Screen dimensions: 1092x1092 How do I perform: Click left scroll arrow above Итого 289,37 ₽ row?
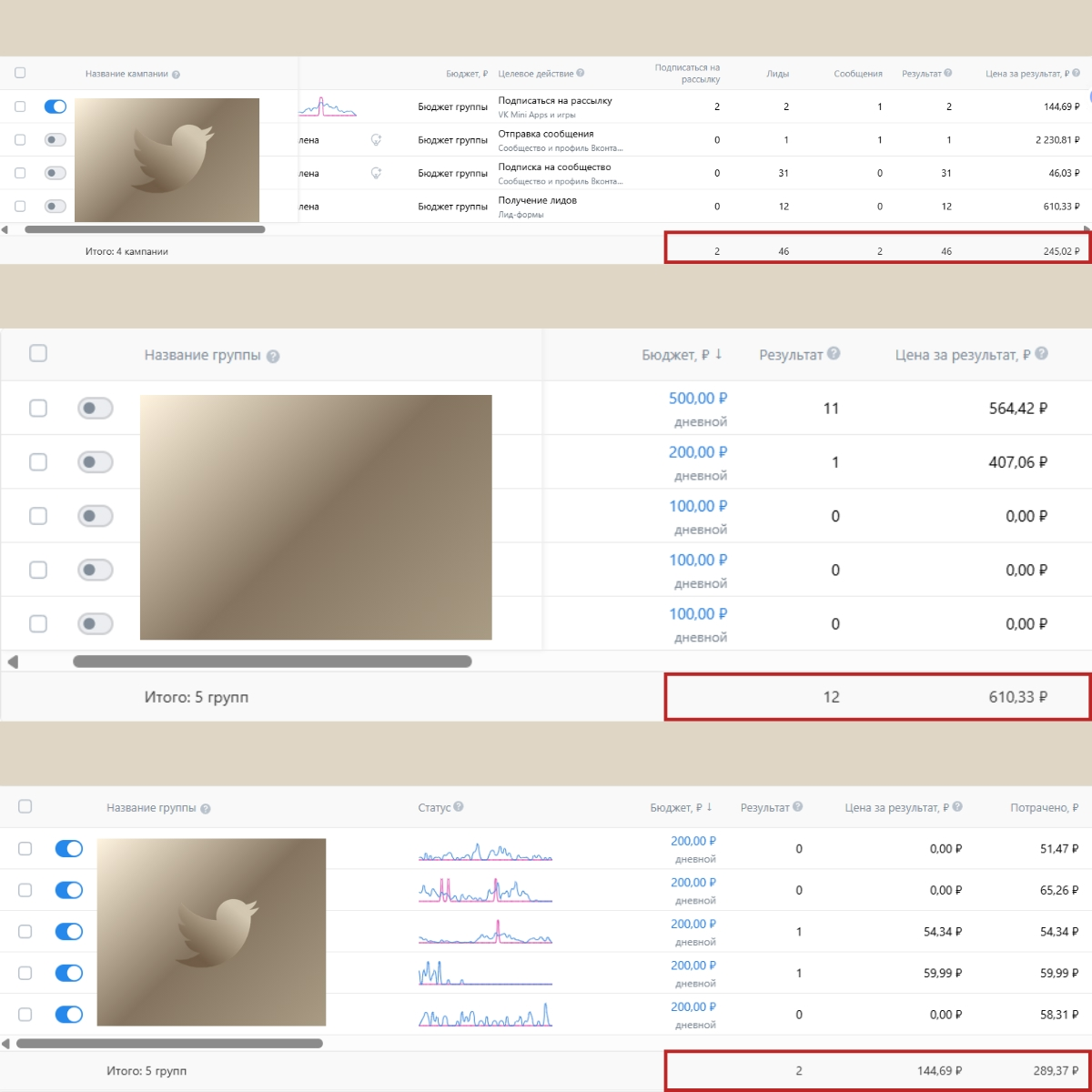[5, 1044]
